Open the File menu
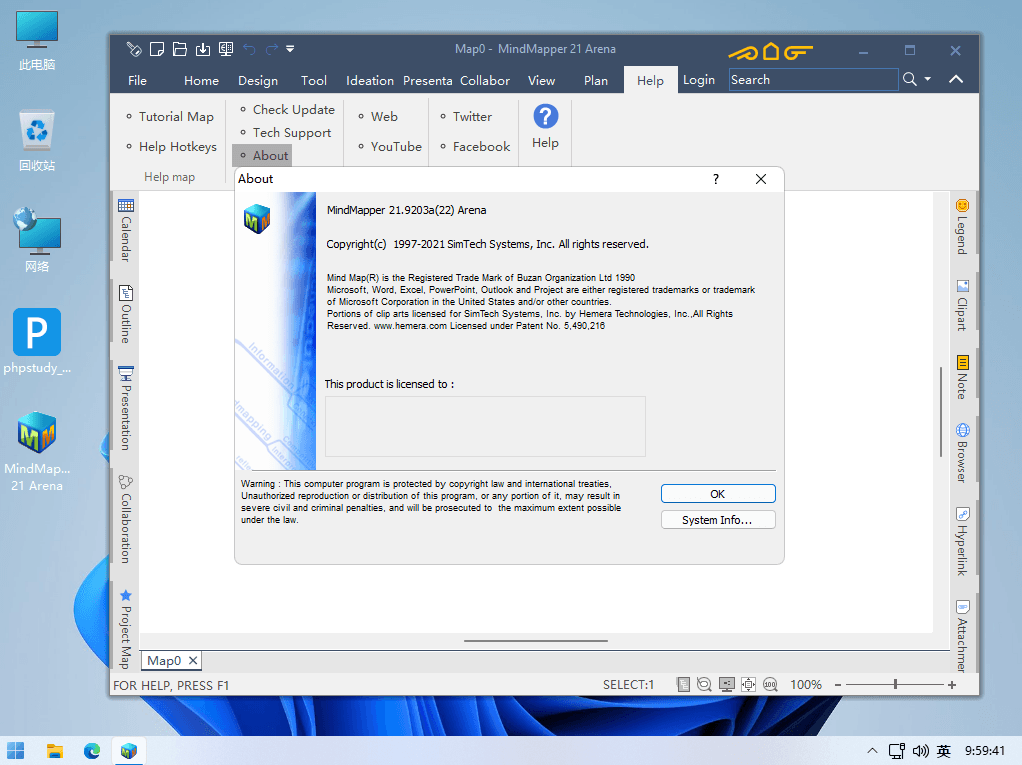This screenshot has width=1022, height=765. click(x=138, y=80)
